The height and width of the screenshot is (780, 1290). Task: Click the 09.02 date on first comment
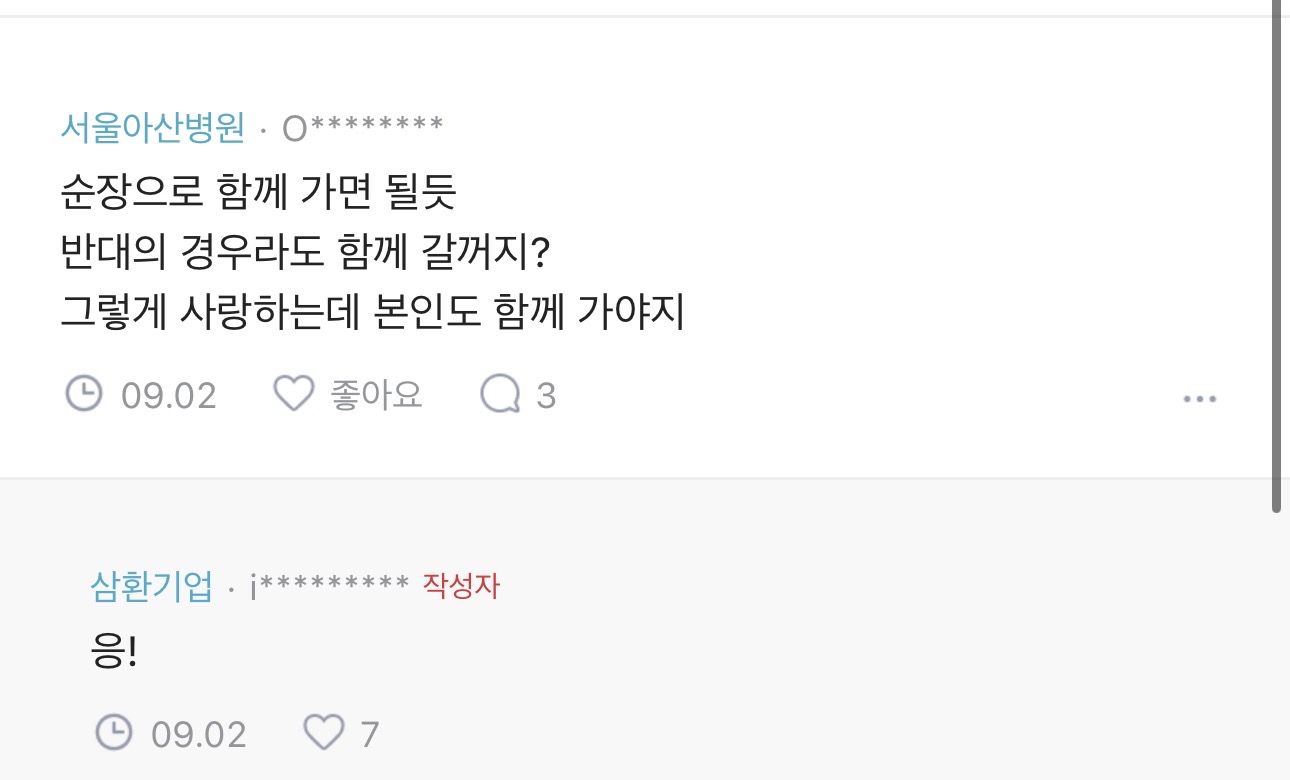[x=168, y=396]
